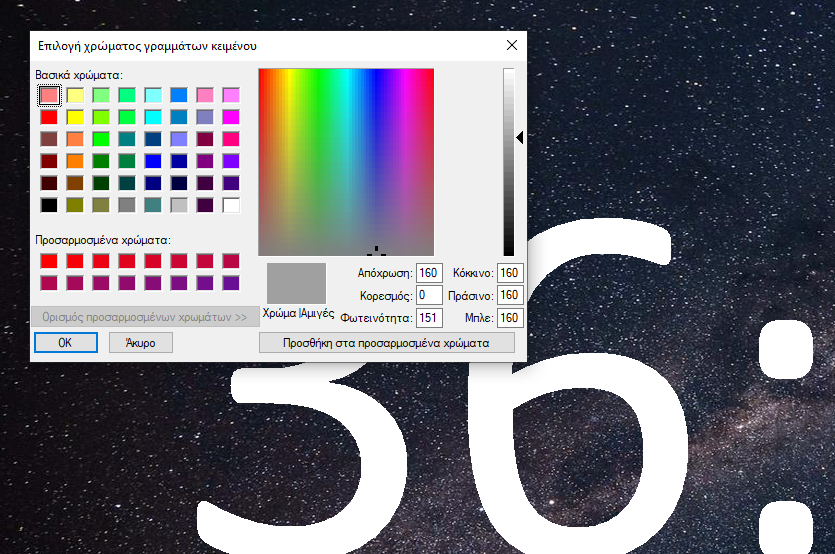Click Ορισμός προσαρμοσμένων χρωμάτων >> button
The height and width of the screenshot is (554, 835).
point(144,318)
